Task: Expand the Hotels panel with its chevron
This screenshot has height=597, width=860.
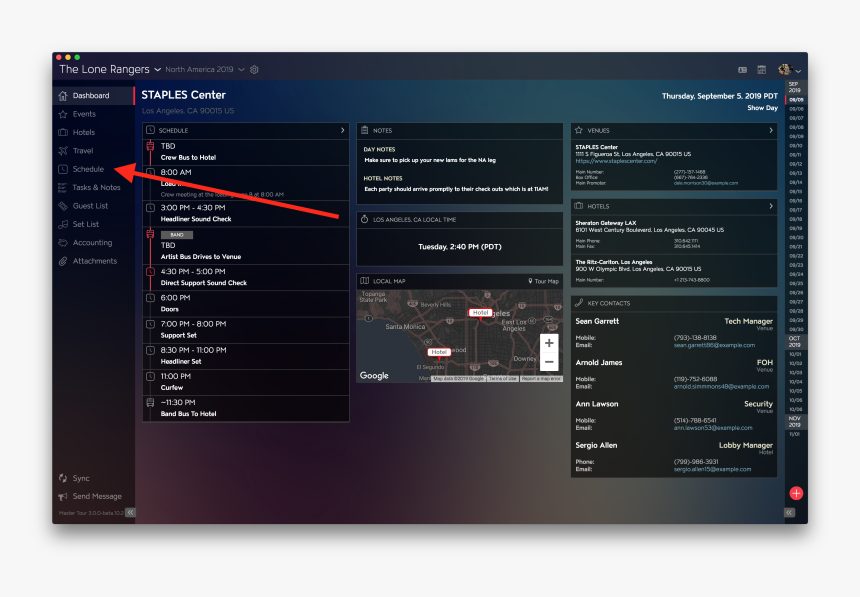Action: click(771, 206)
